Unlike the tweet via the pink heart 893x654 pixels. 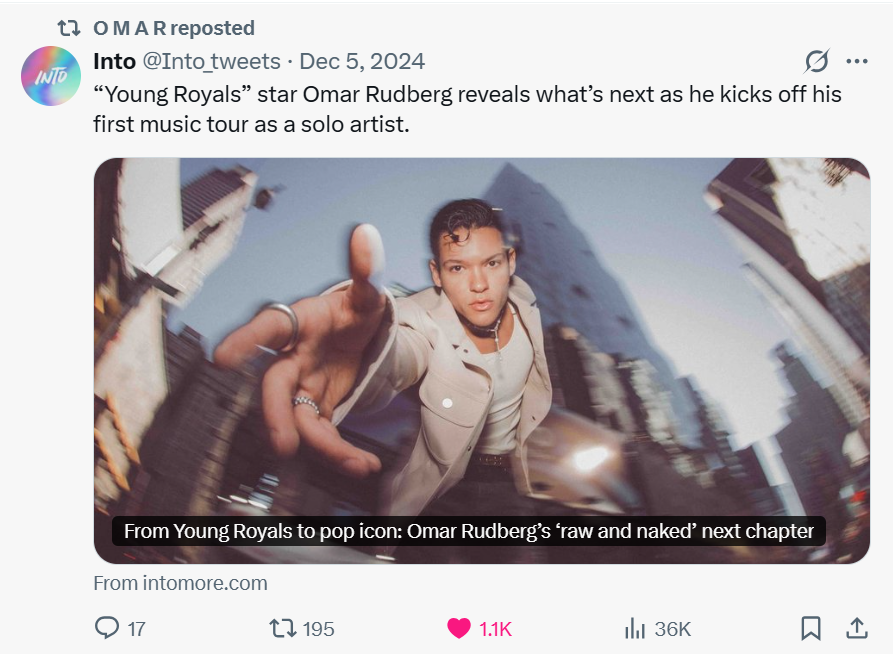point(459,628)
